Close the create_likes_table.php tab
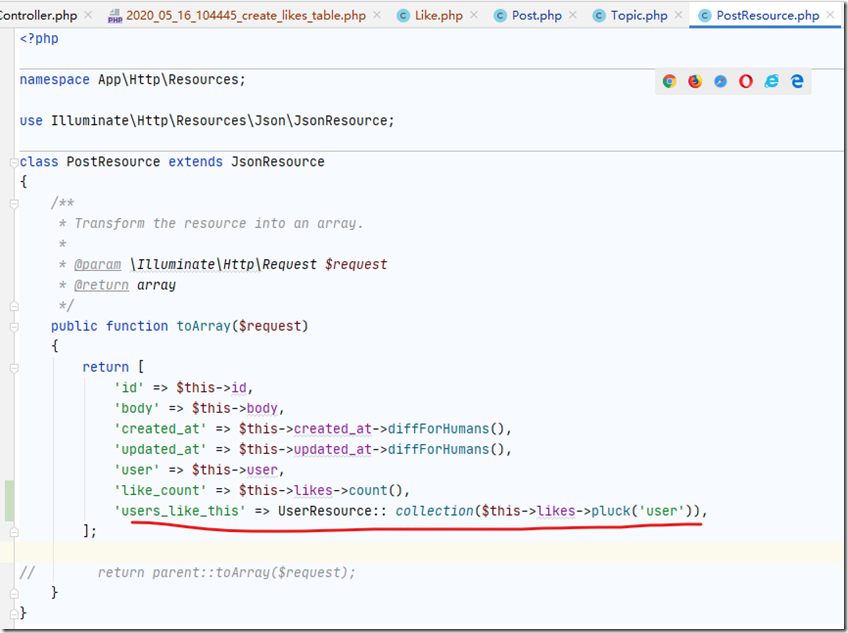Image resolution: width=848 pixels, height=633 pixels. (377, 15)
